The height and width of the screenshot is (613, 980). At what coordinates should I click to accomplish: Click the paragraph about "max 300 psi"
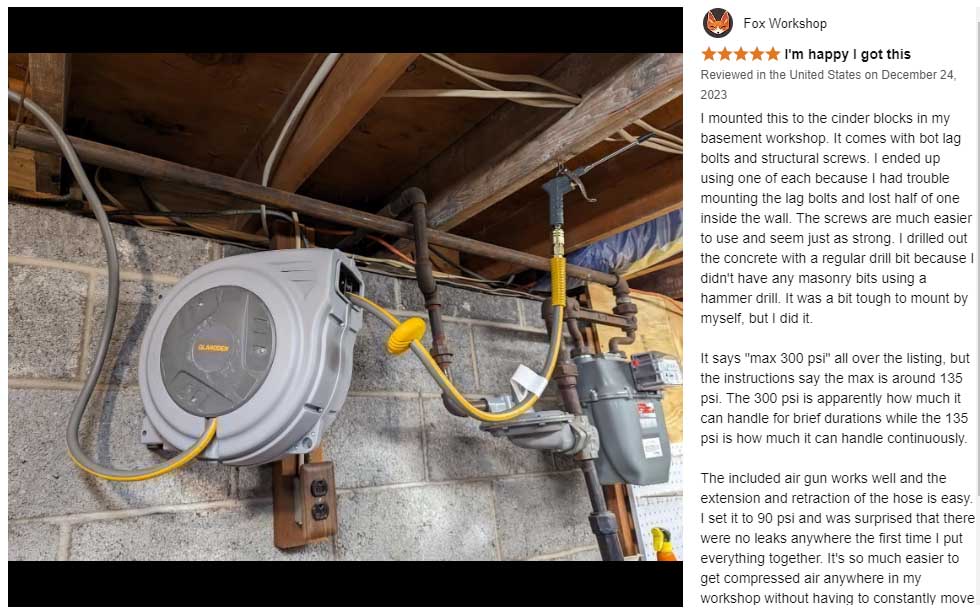coord(835,398)
